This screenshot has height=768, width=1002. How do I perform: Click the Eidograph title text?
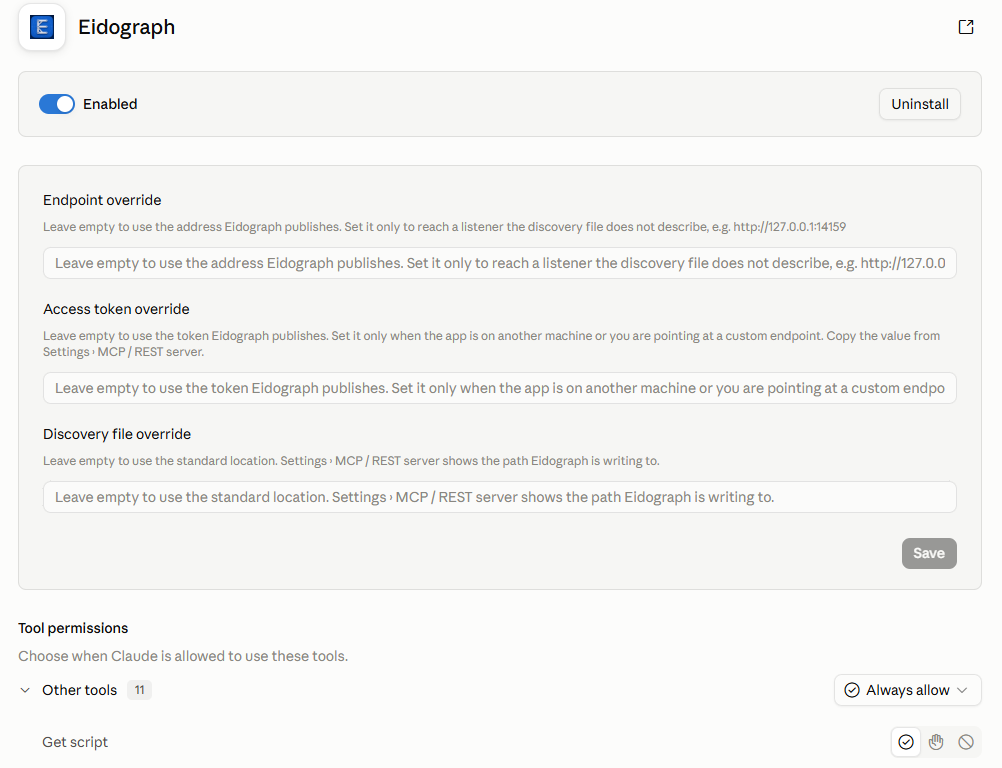point(127,27)
